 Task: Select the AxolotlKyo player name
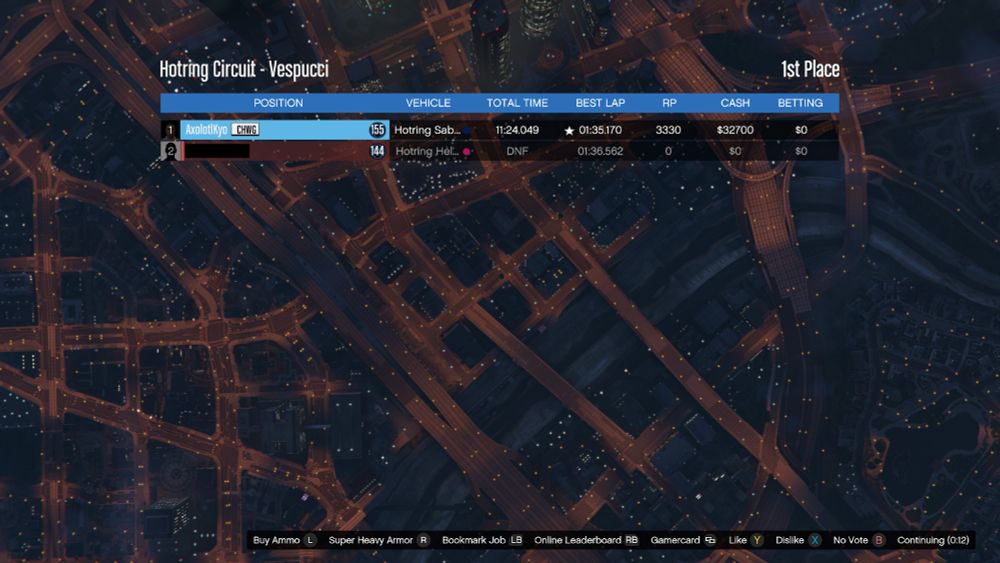[206, 130]
